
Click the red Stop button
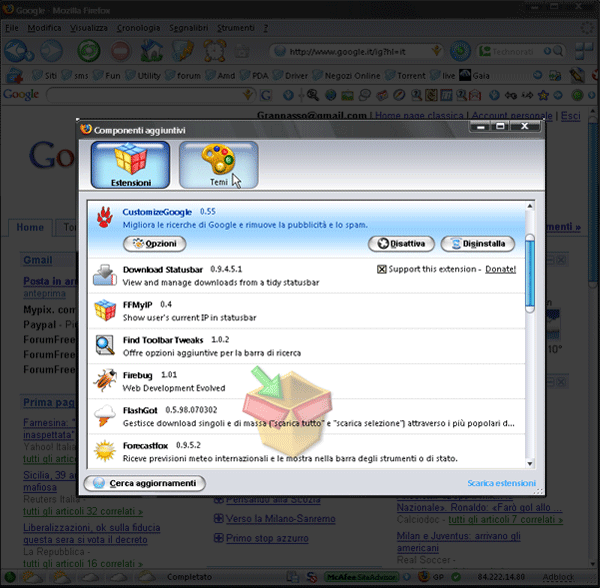coord(121,50)
